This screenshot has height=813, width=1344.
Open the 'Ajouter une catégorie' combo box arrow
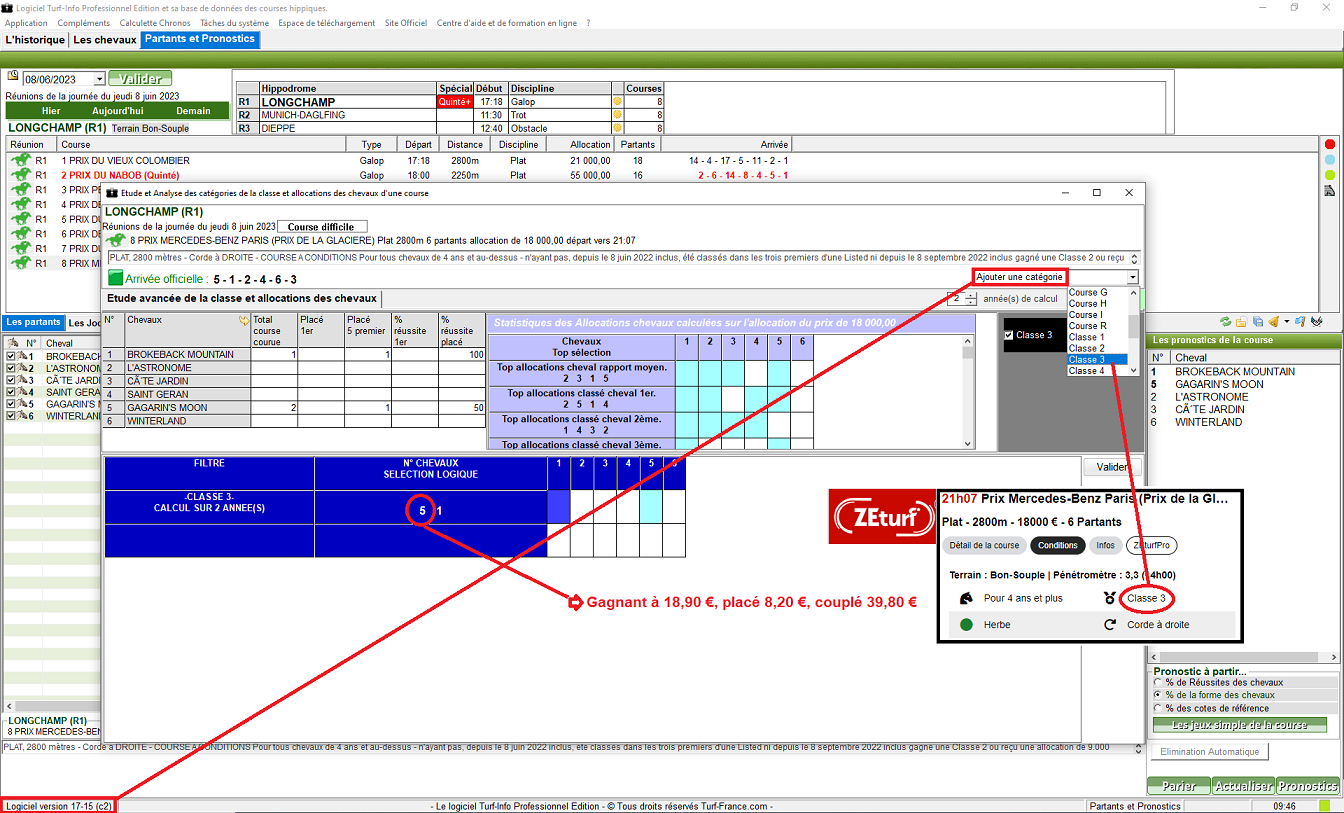[x=1132, y=277]
